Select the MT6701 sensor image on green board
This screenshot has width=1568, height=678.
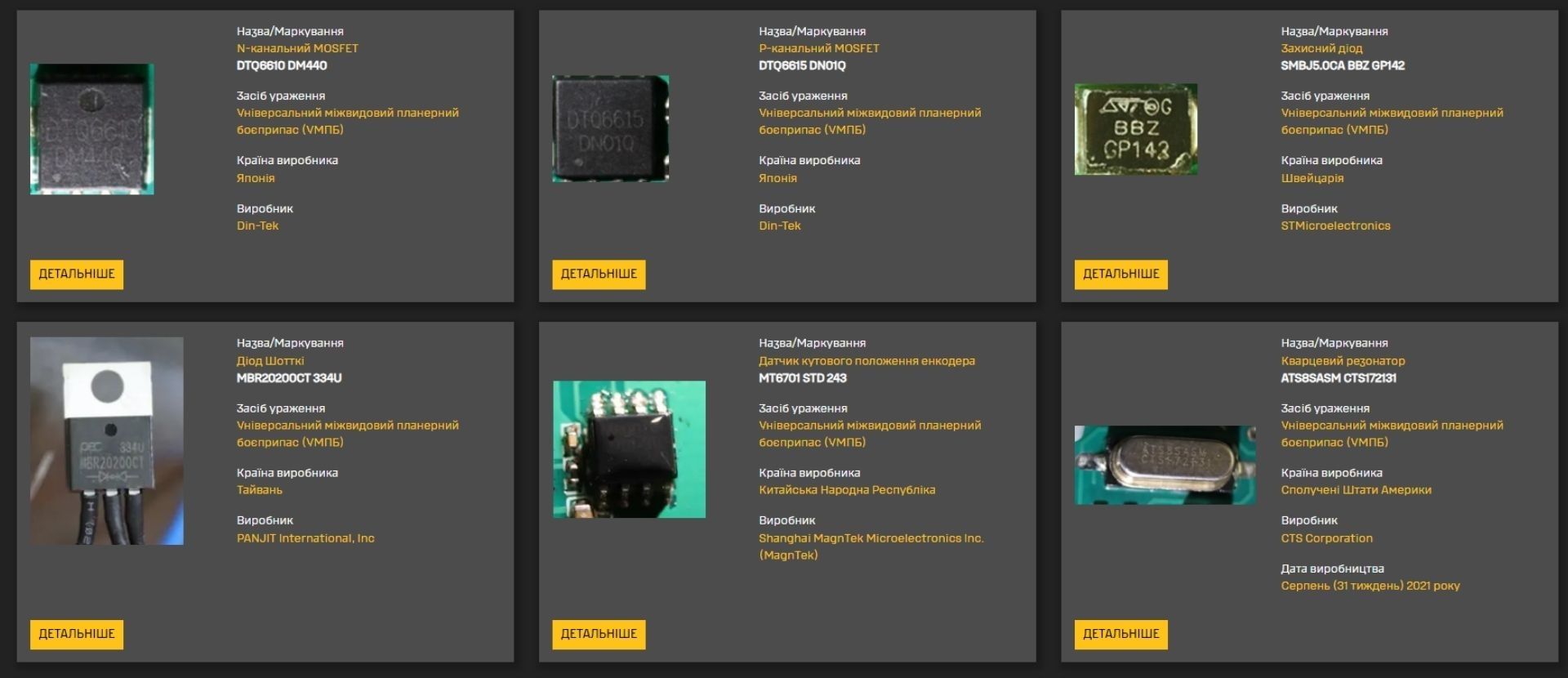coord(629,449)
